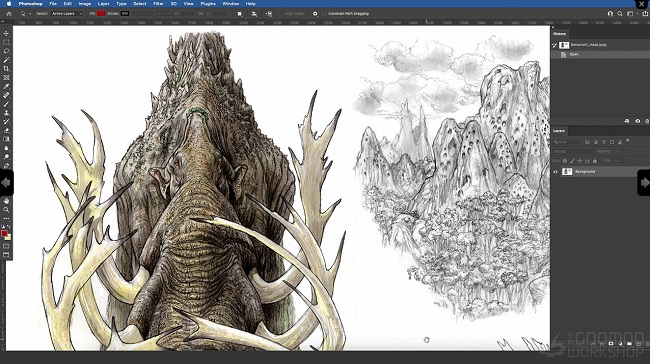Viewport: 650px width, 364px height.
Task: Open the red foreground color swatch
Action: tap(4, 233)
